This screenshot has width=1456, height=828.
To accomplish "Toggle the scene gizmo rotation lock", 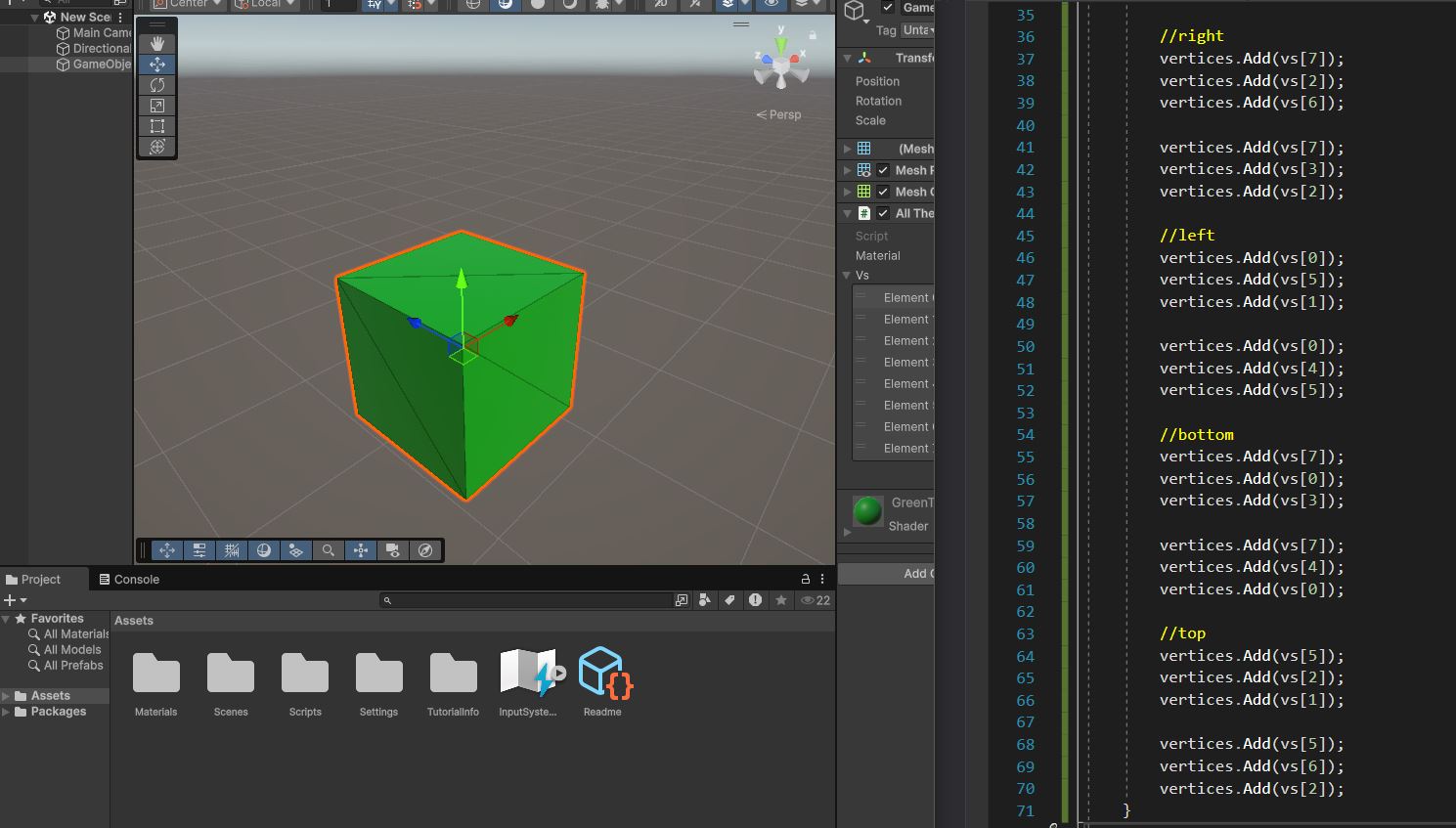I will coord(813,34).
